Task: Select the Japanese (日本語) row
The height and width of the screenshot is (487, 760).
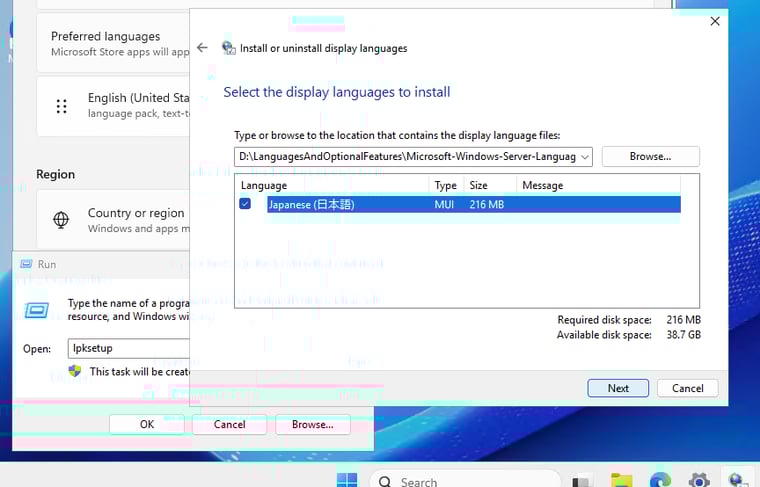Action: click(x=474, y=204)
